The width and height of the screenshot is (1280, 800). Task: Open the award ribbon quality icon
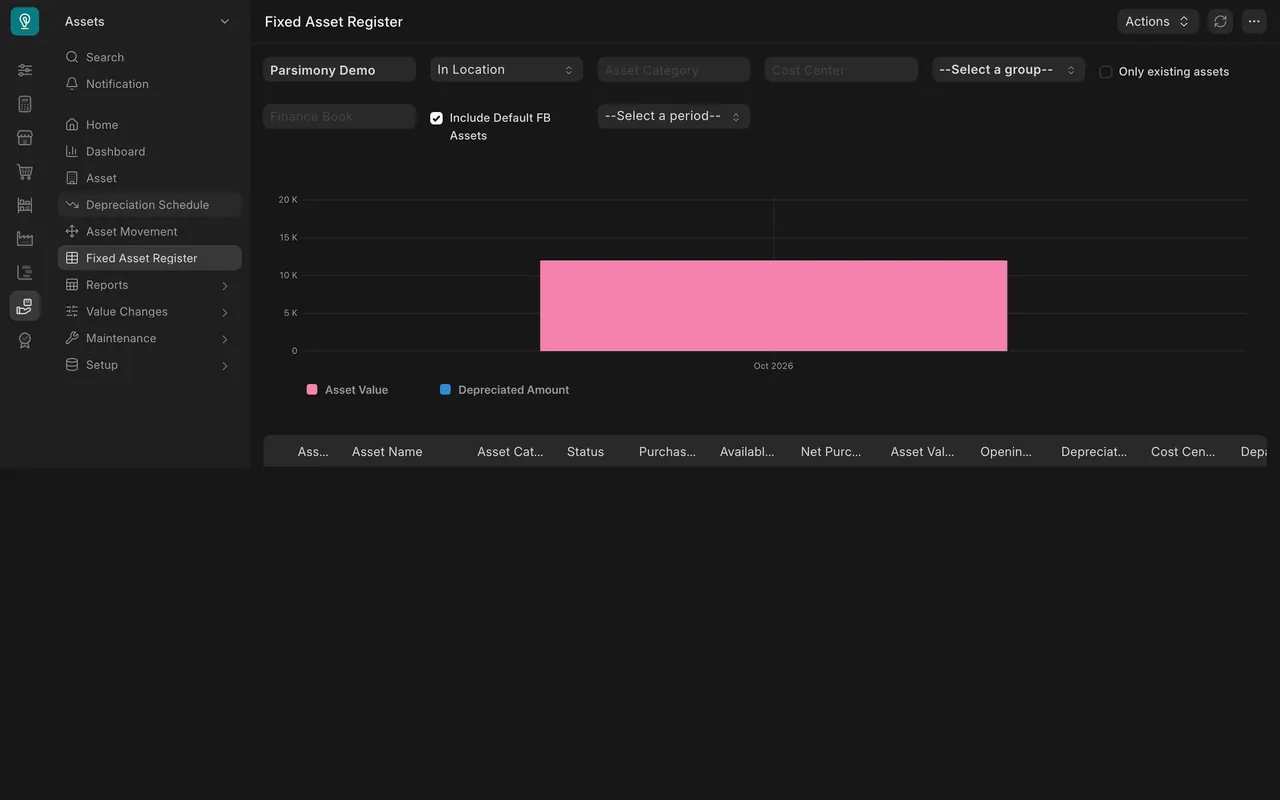coord(25,340)
